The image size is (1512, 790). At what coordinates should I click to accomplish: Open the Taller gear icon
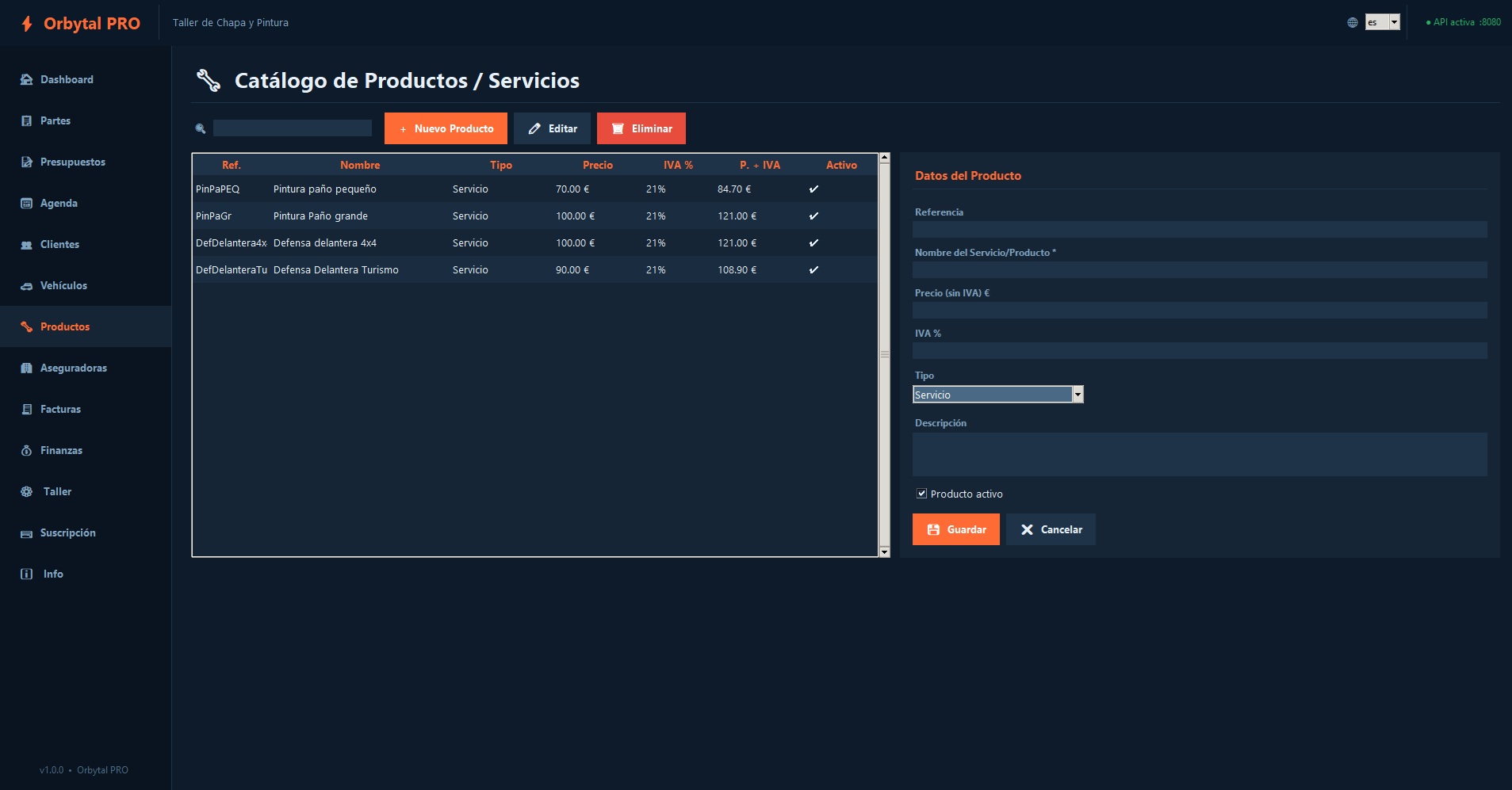pyautogui.click(x=26, y=491)
